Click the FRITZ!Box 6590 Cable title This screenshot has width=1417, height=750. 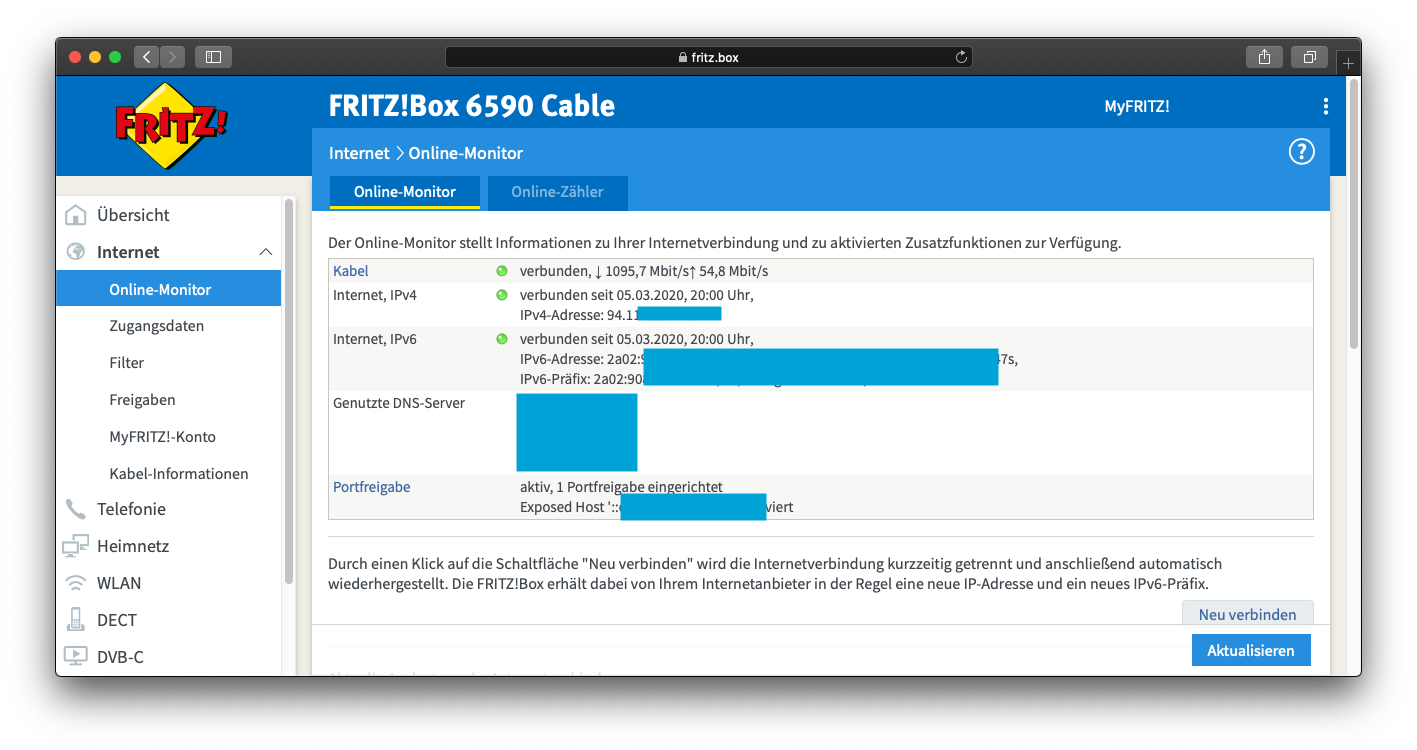pyautogui.click(x=472, y=105)
